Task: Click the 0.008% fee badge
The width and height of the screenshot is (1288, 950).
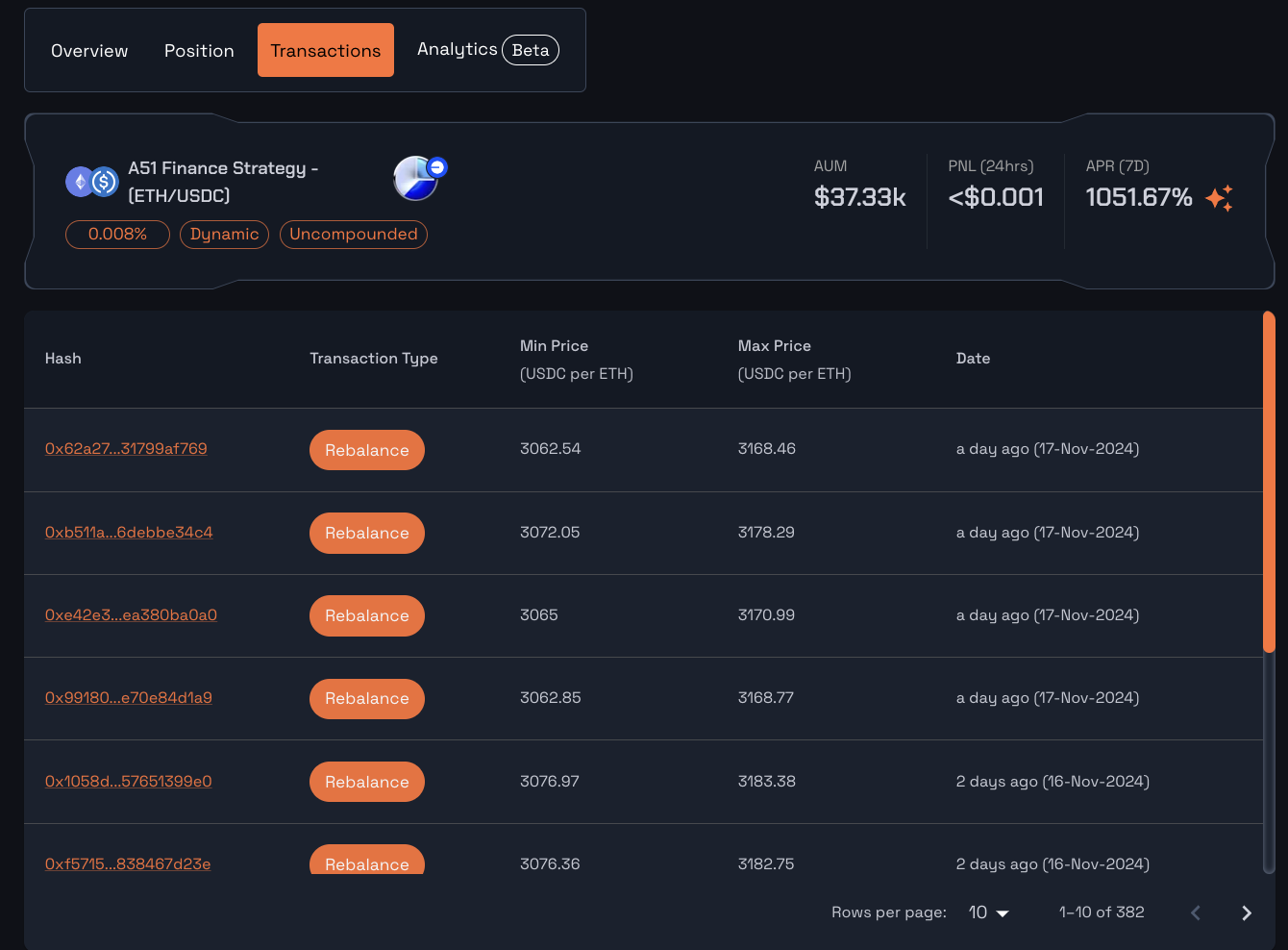Action: 117,235
